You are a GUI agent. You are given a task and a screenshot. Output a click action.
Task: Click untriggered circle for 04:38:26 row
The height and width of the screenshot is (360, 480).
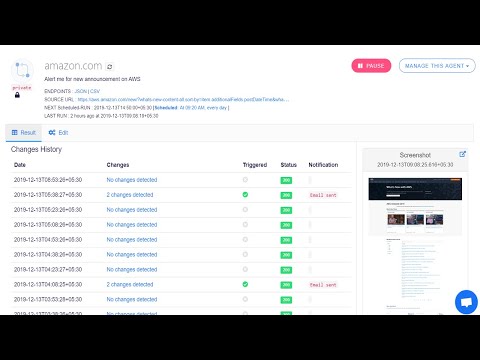click(x=245, y=254)
